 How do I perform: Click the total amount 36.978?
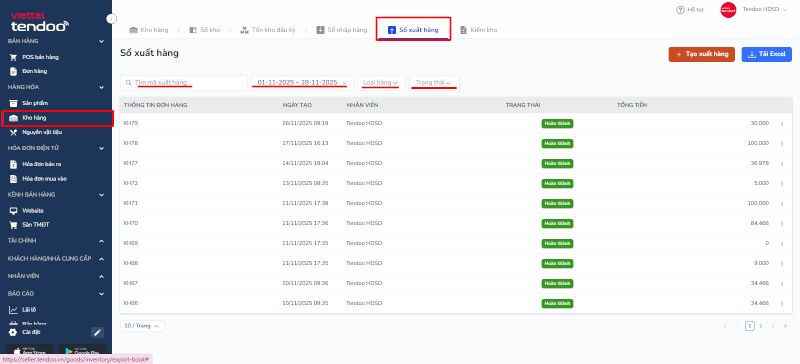tap(760, 163)
